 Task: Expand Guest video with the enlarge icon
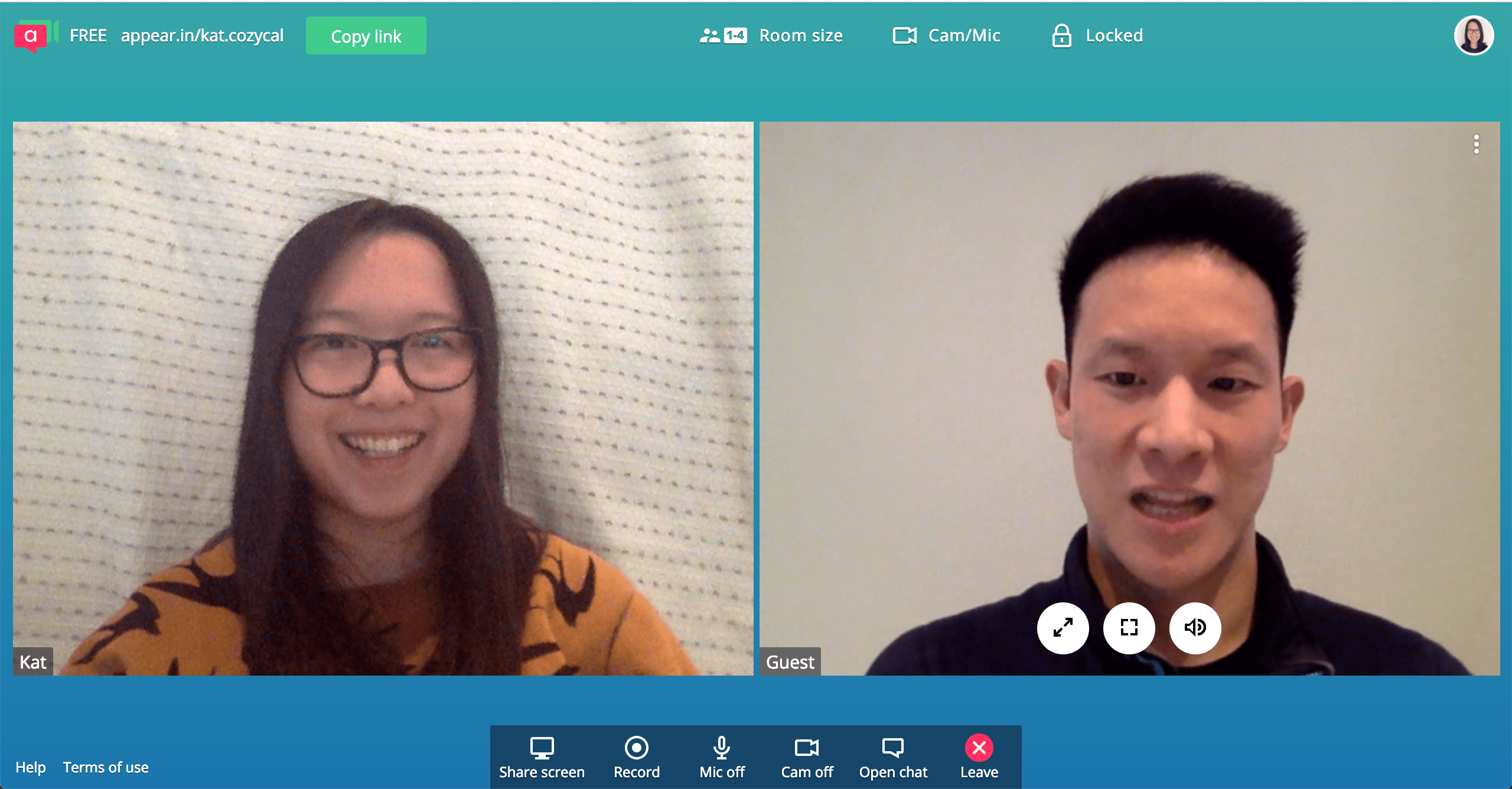pos(1063,628)
